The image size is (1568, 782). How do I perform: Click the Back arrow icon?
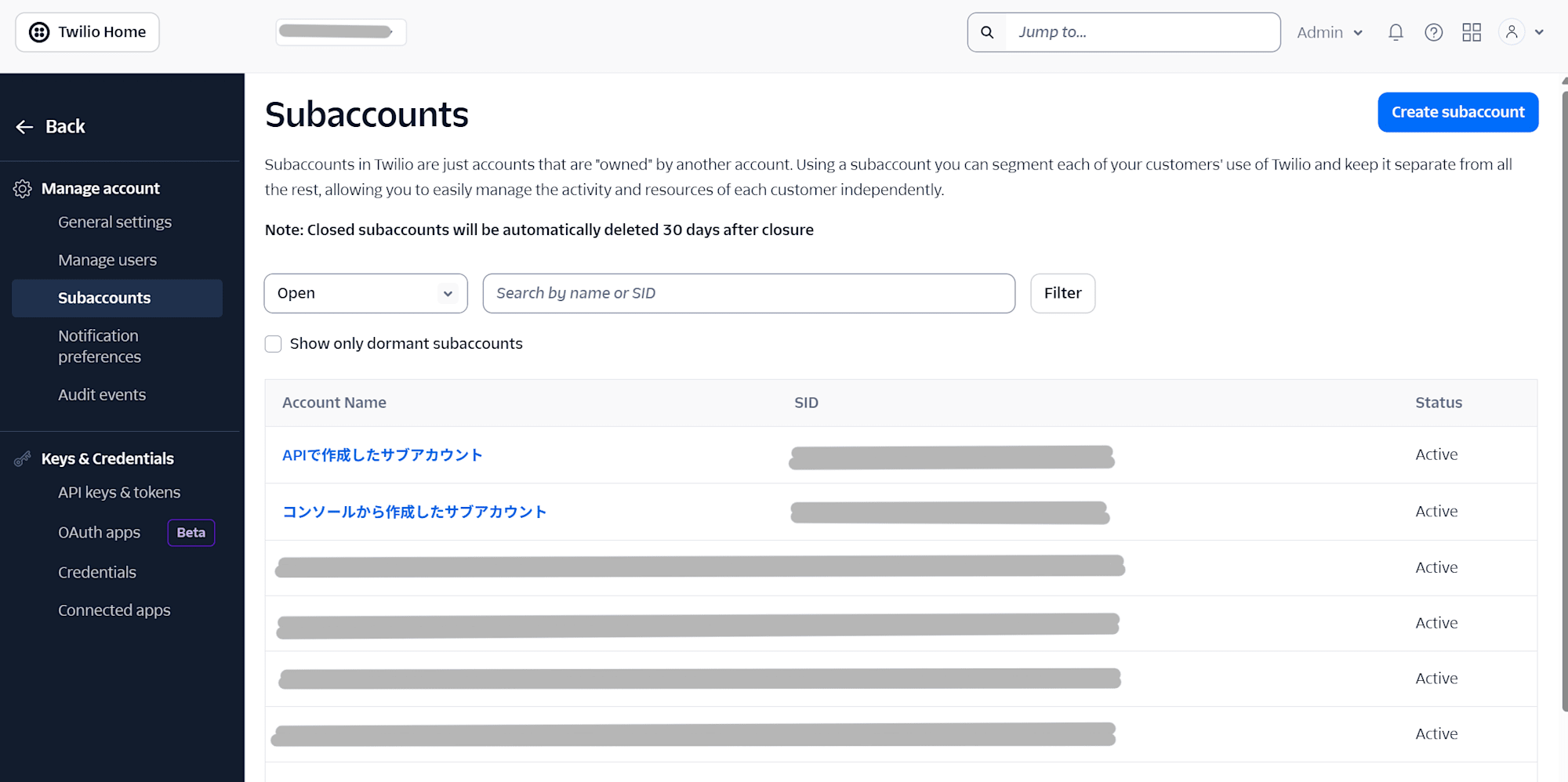(24, 127)
